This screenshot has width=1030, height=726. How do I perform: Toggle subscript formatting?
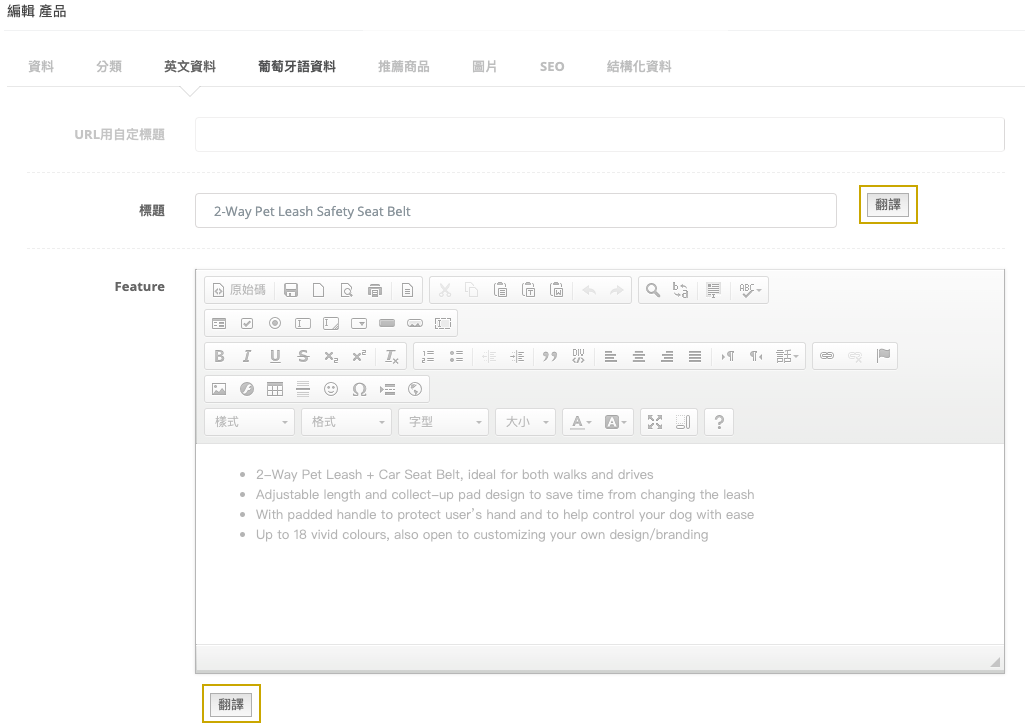click(x=331, y=356)
